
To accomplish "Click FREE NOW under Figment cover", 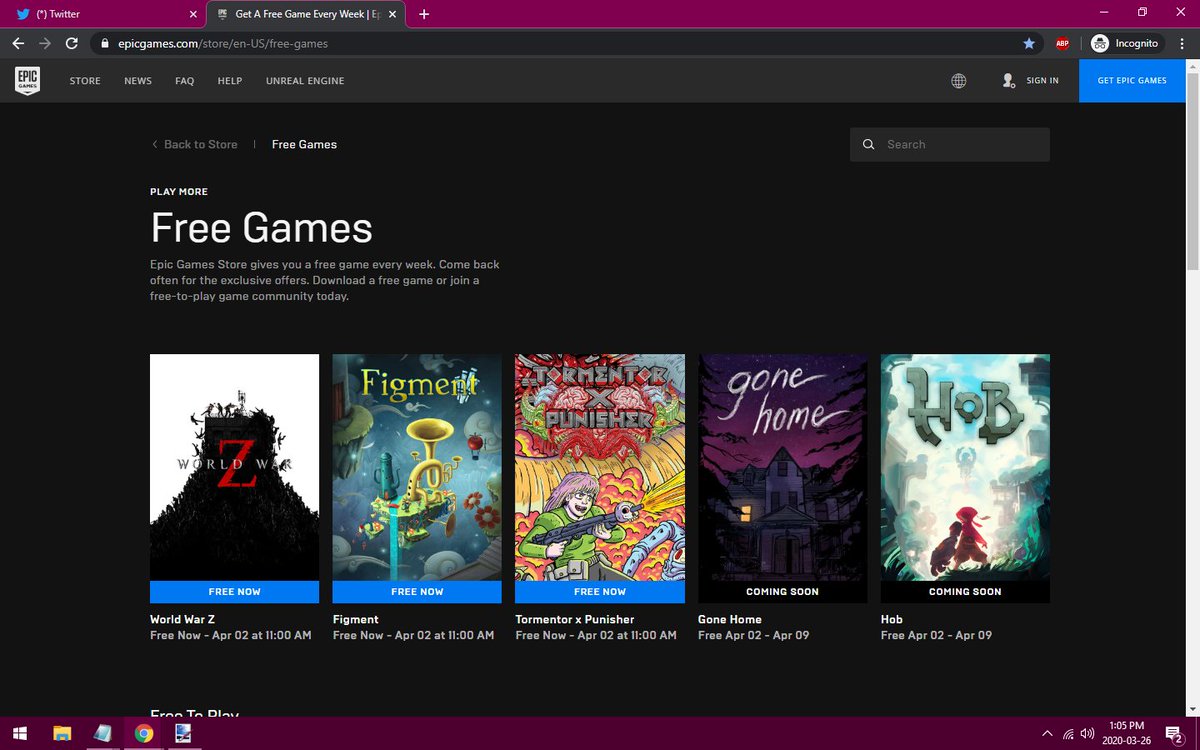I will click(x=417, y=592).
